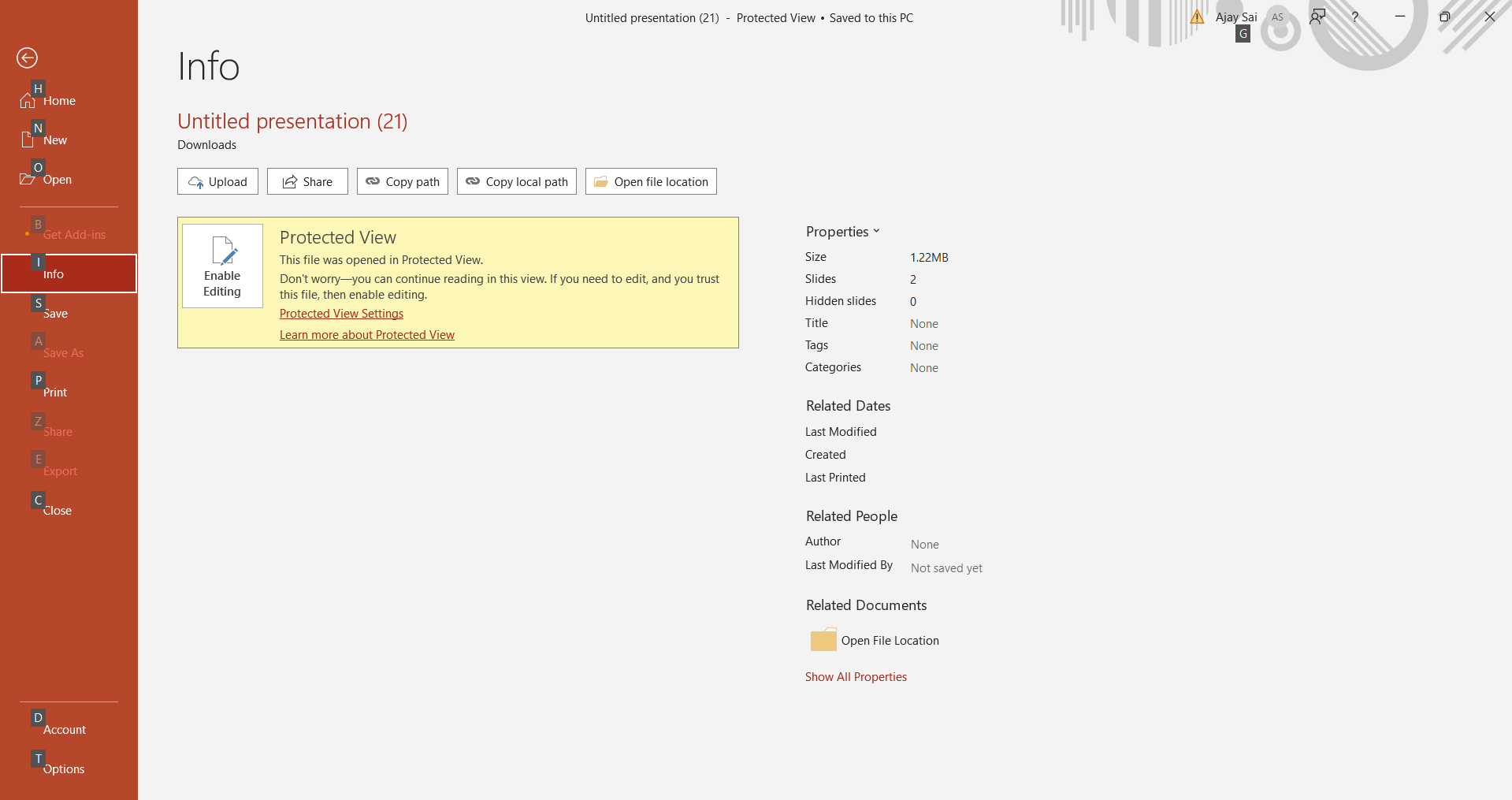Click the account warning triangle icon

[x=1197, y=17]
